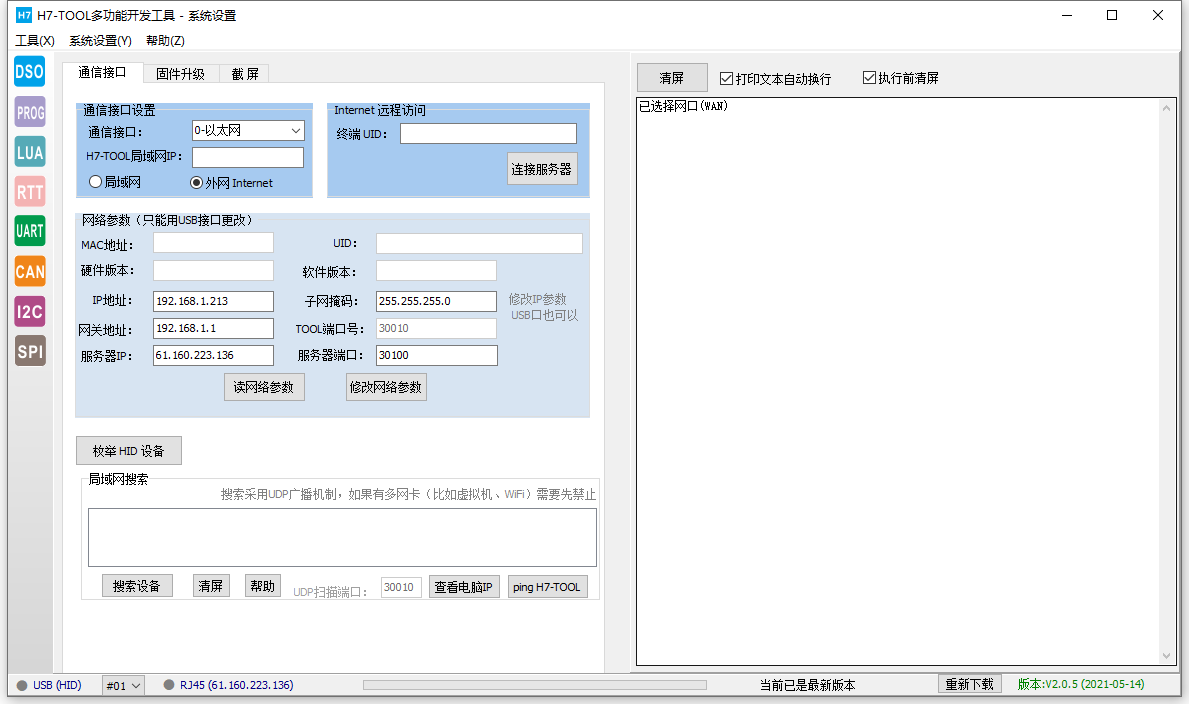Click the H7 app icon in title bar
The width and height of the screenshot is (1189, 704).
coord(24,15)
